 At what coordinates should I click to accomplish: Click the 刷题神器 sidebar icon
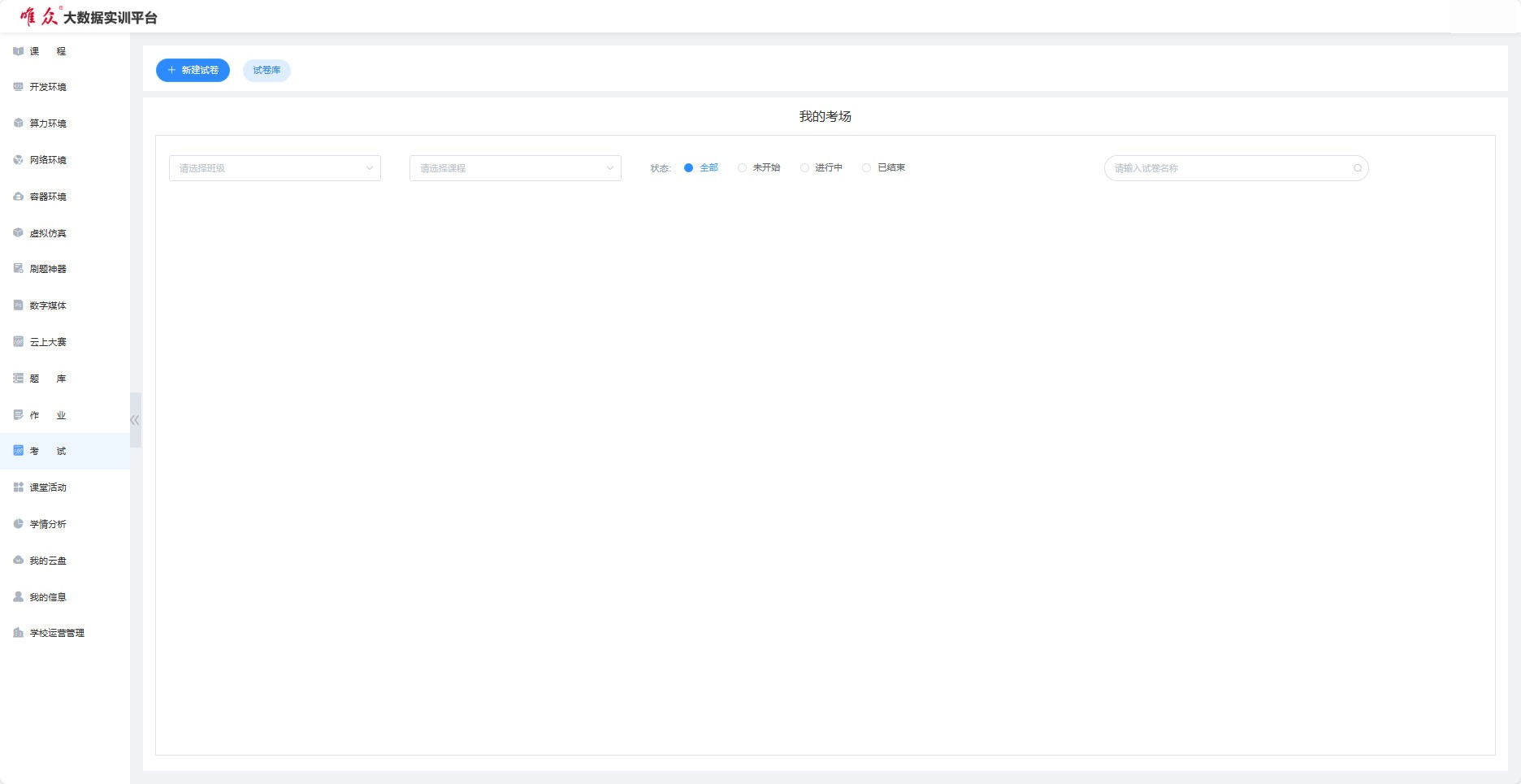(18, 269)
